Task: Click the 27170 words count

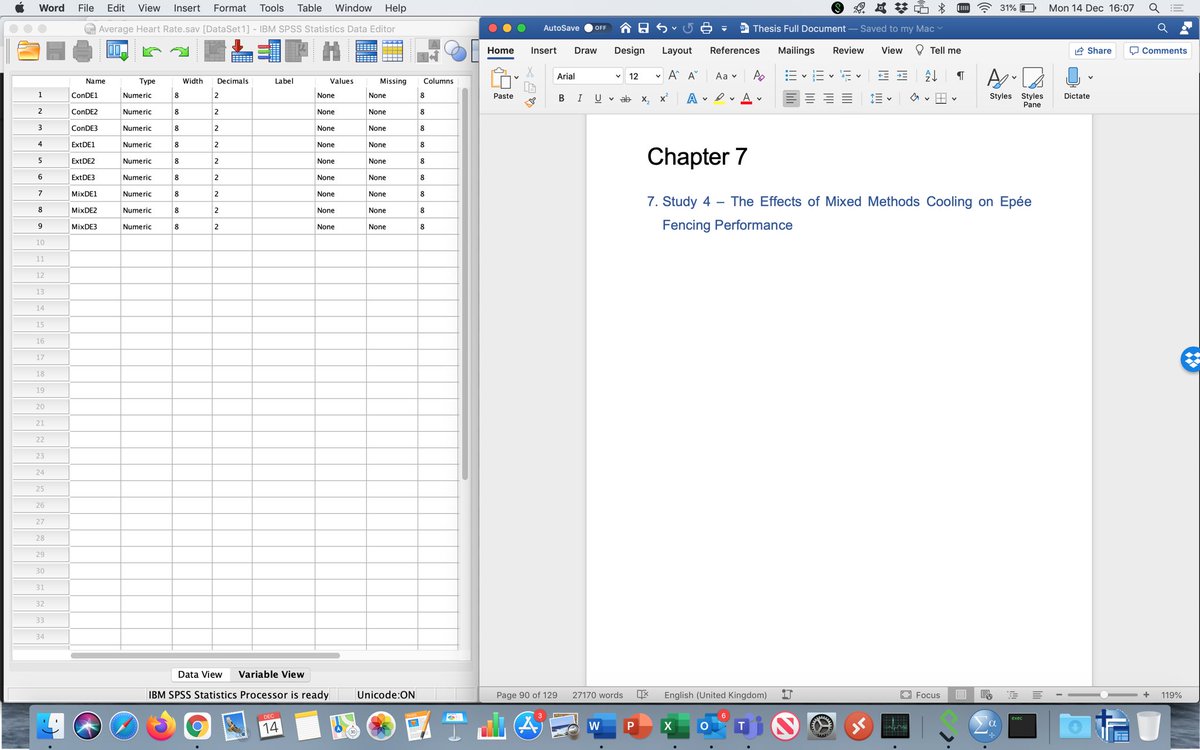Action: pos(597,695)
